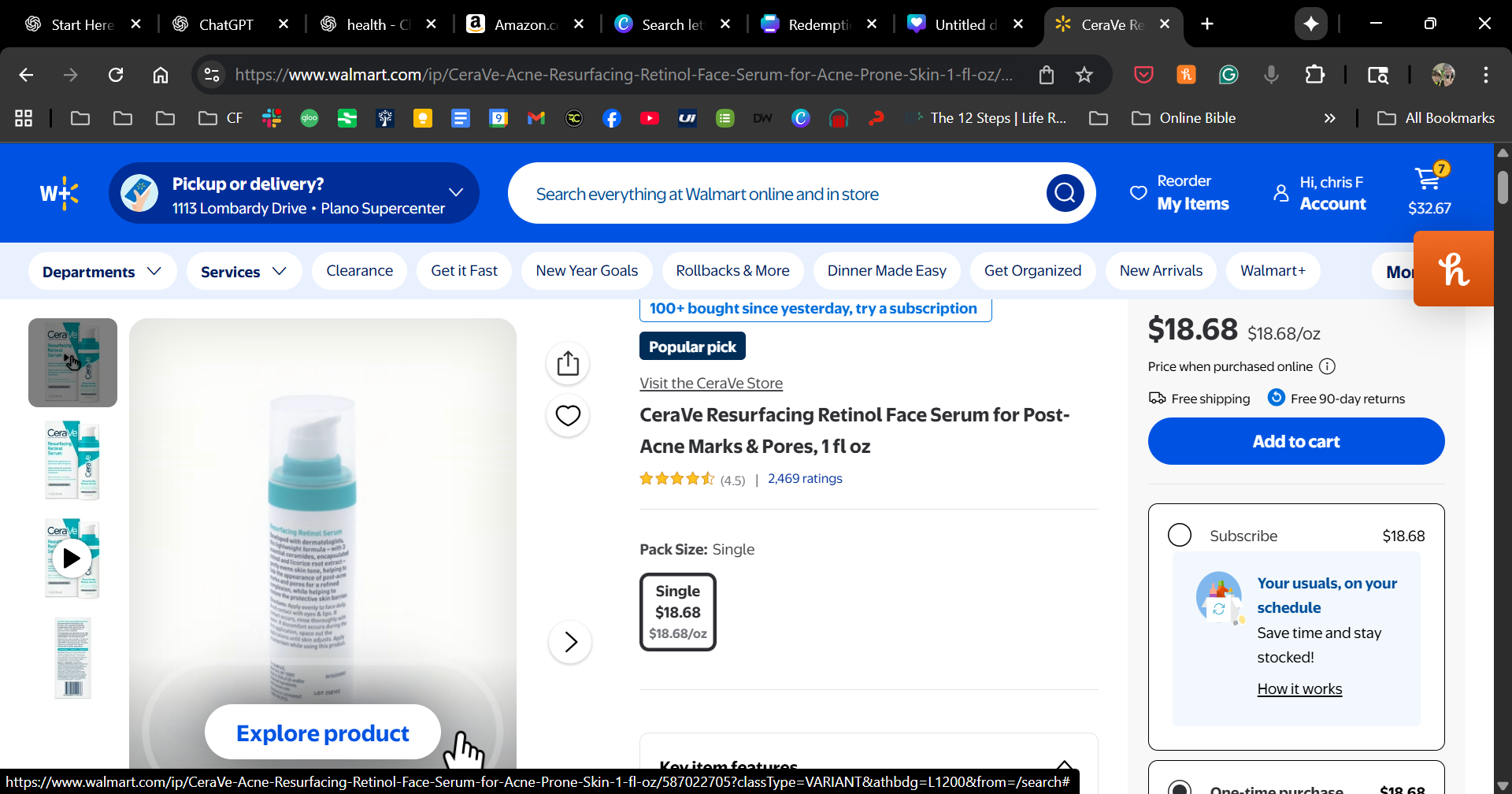Viewport: 1512px width, 794px height.
Task: Open price info tooltip icon
Action: (1327, 366)
